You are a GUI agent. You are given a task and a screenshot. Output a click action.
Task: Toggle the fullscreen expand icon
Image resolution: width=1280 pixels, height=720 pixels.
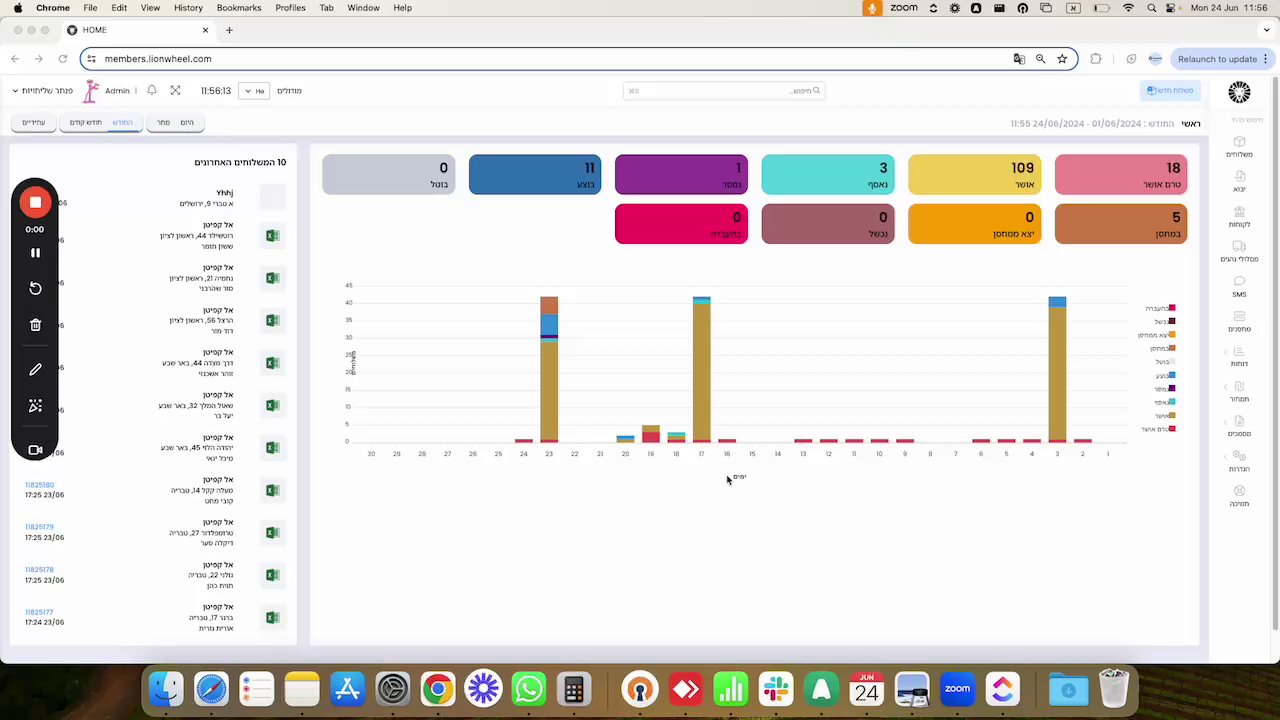(x=175, y=90)
